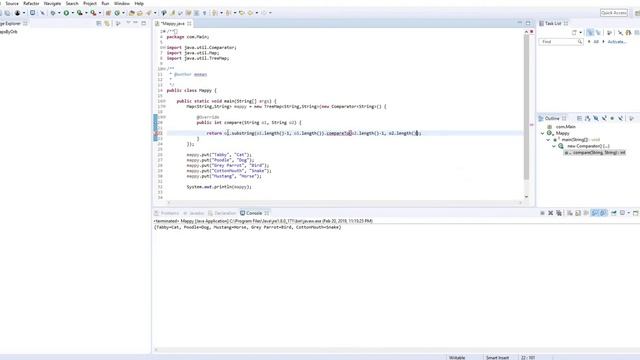Click the Save All icon in main toolbar
Screen dimensions: 640x360
(x=7, y=13)
